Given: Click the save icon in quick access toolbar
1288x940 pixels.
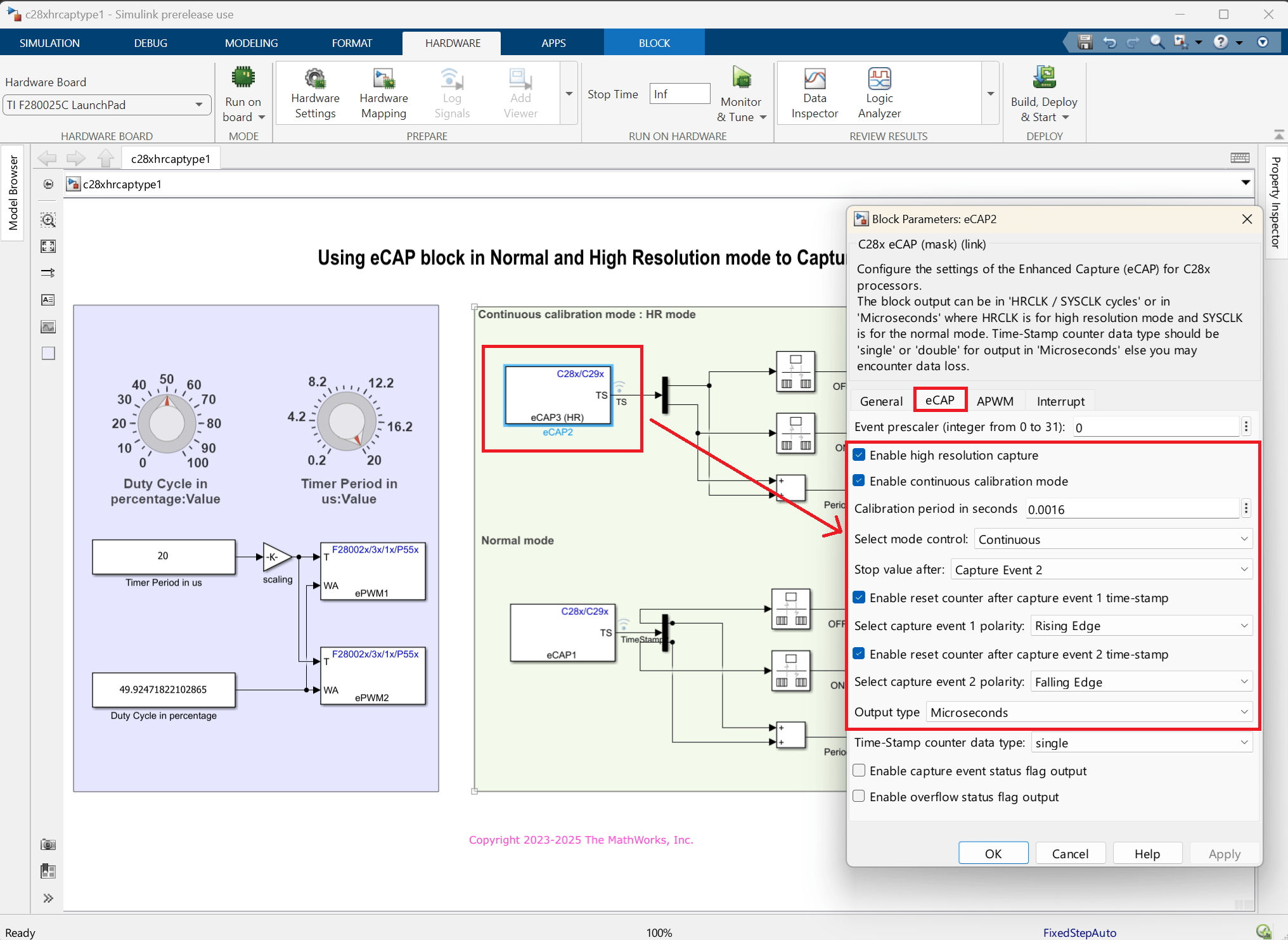Looking at the screenshot, I should 1085,42.
